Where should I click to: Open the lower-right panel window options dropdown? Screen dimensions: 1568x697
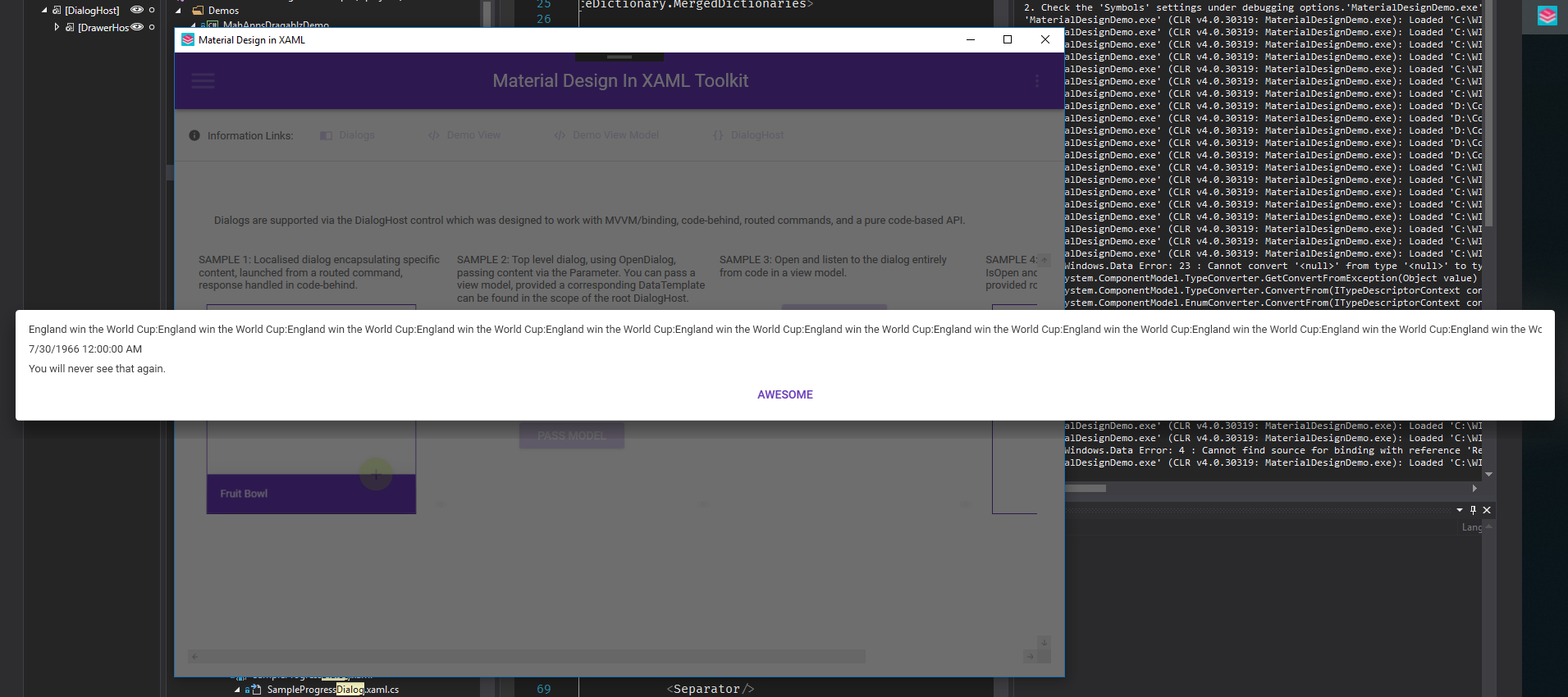click(1460, 510)
